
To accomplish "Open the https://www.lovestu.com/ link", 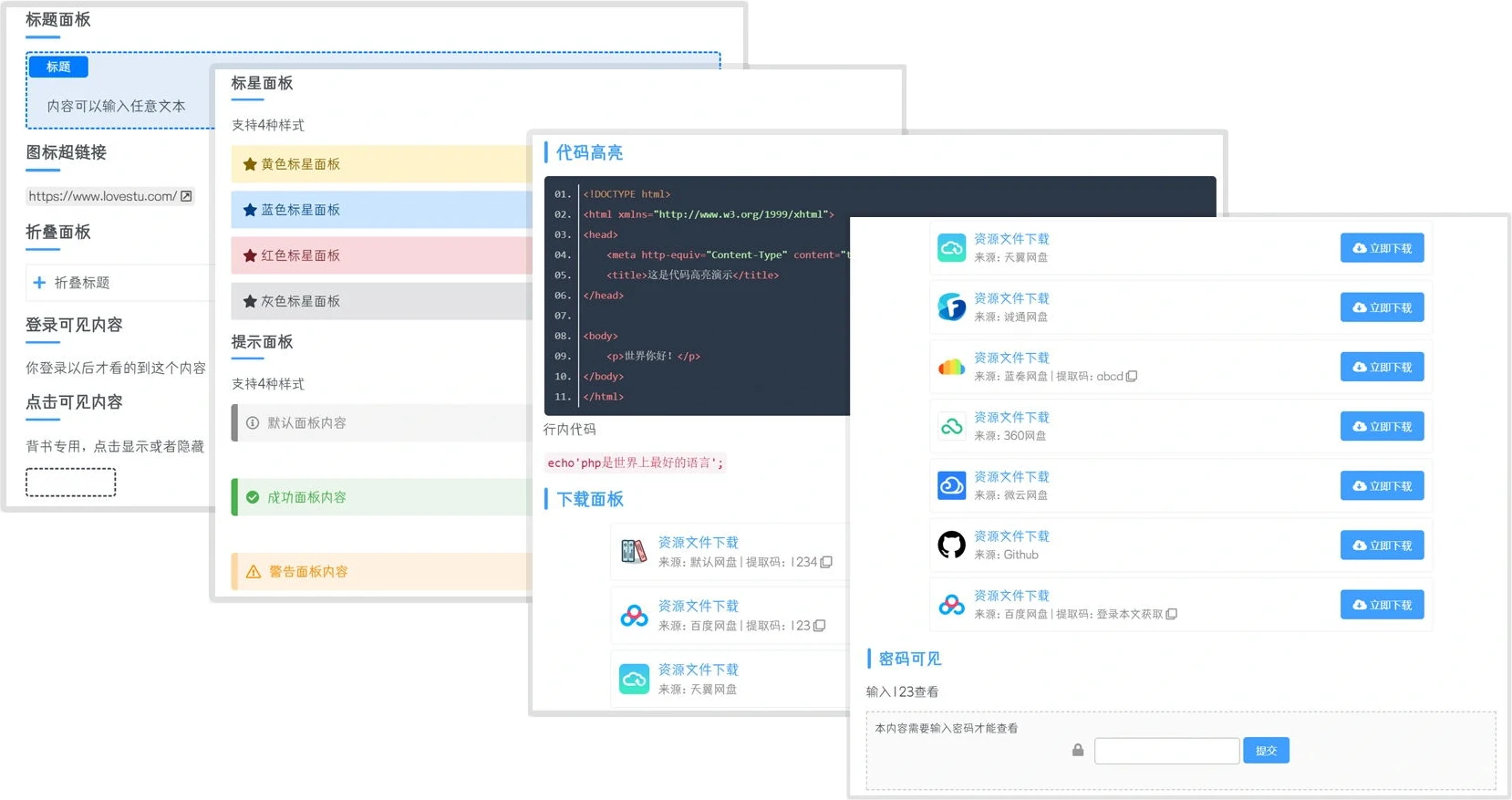I will click(102, 196).
